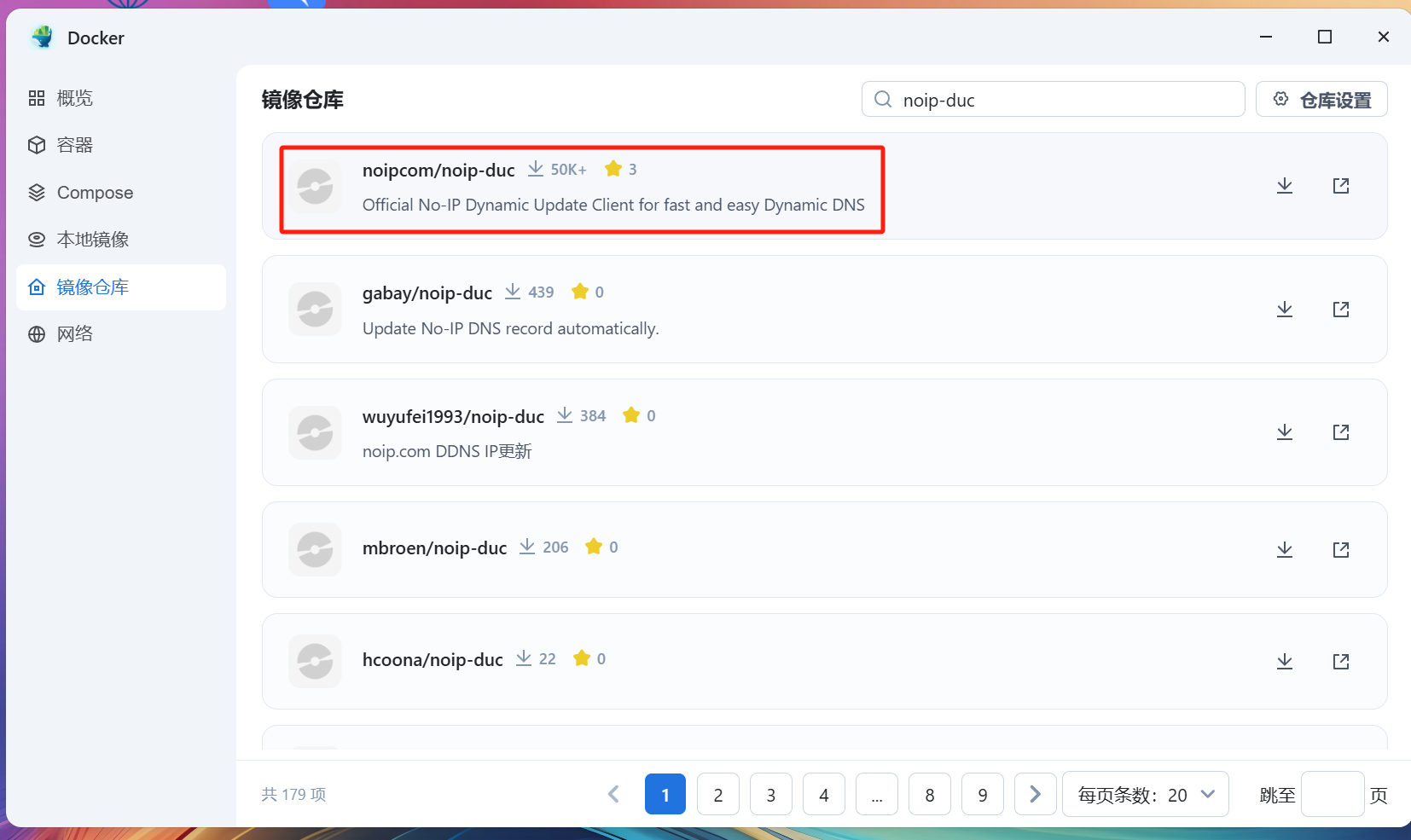The height and width of the screenshot is (840, 1411).
Task: Open the 仓库设置 repository settings
Action: click(1321, 99)
